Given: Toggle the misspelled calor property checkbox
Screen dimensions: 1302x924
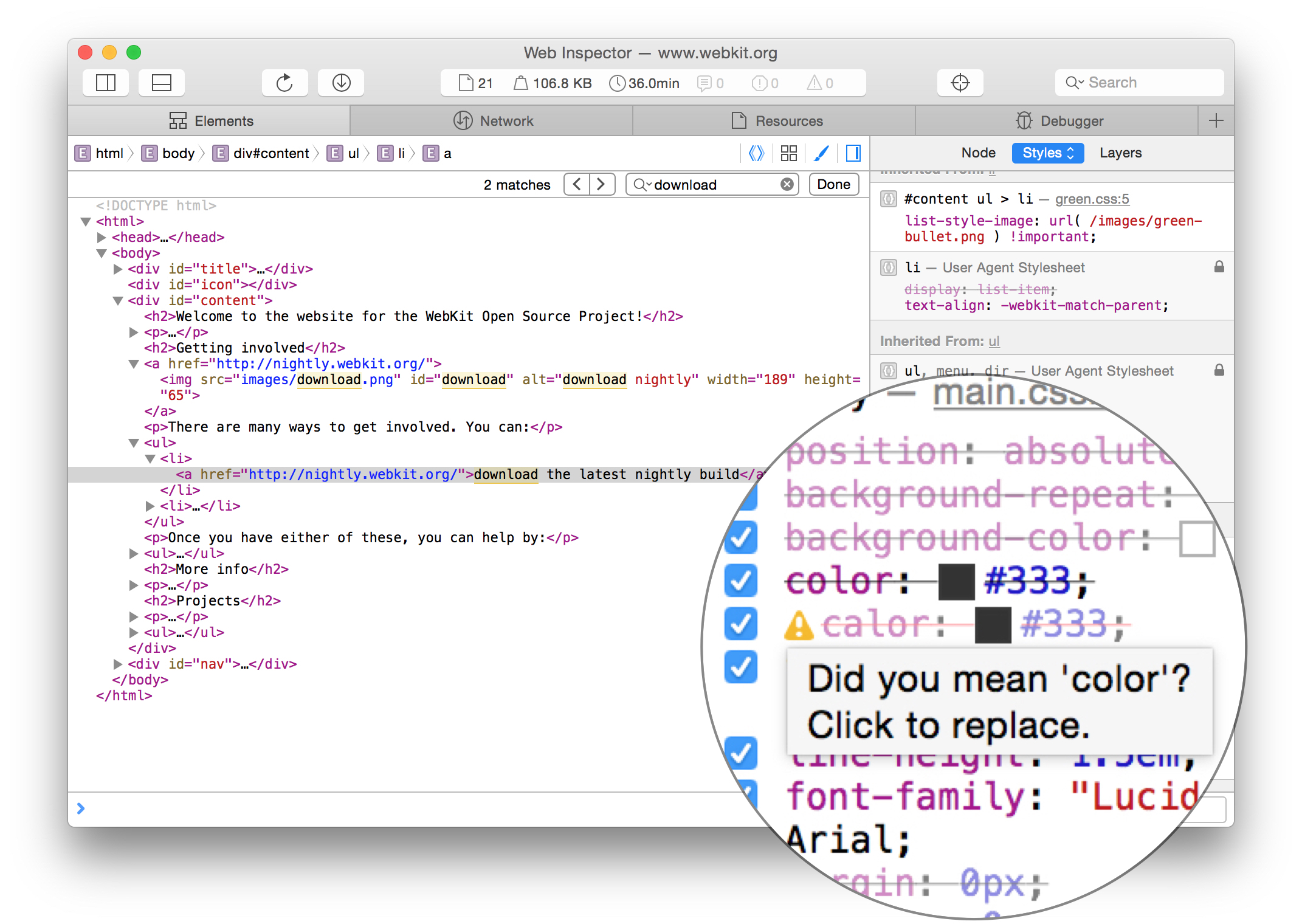Looking at the screenshot, I should (741, 624).
